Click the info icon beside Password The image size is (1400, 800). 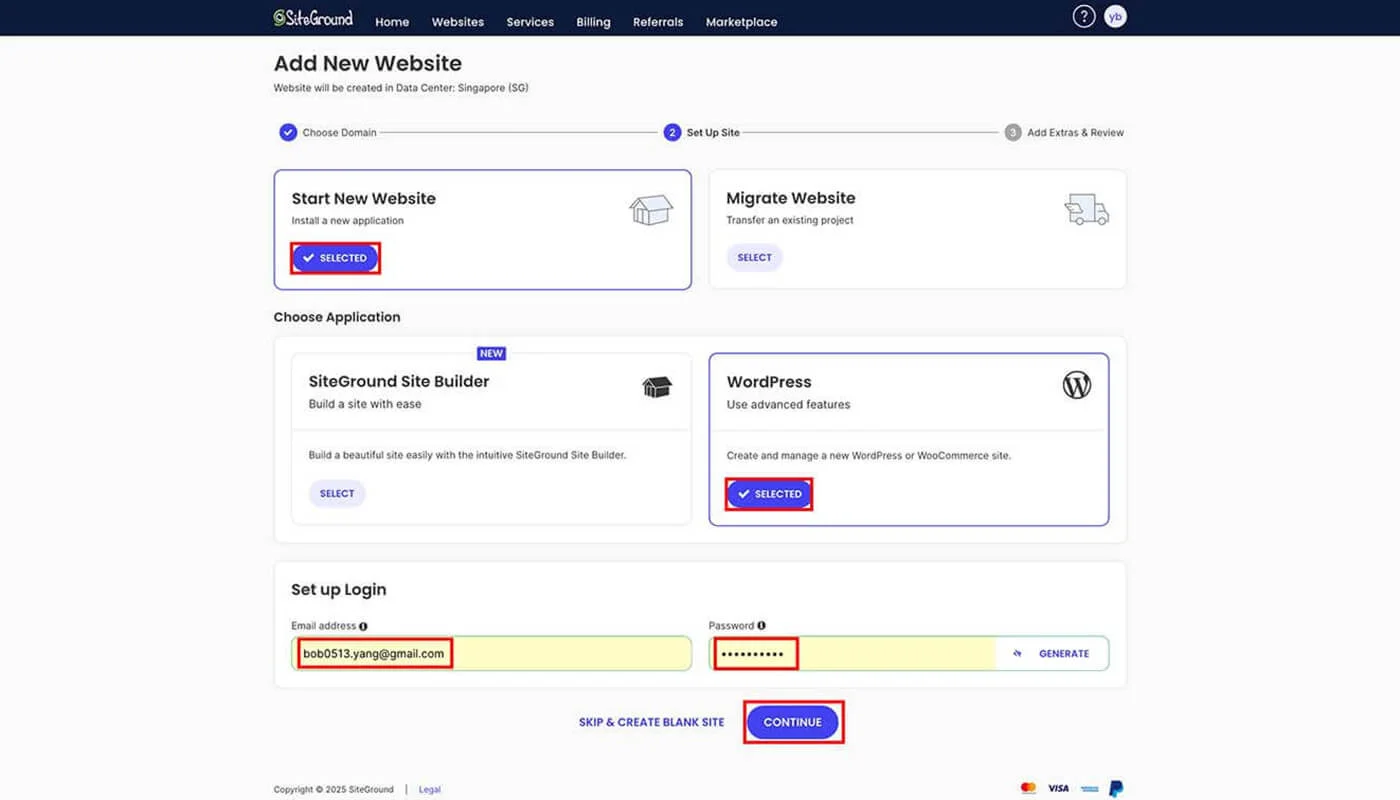[x=762, y=626]
